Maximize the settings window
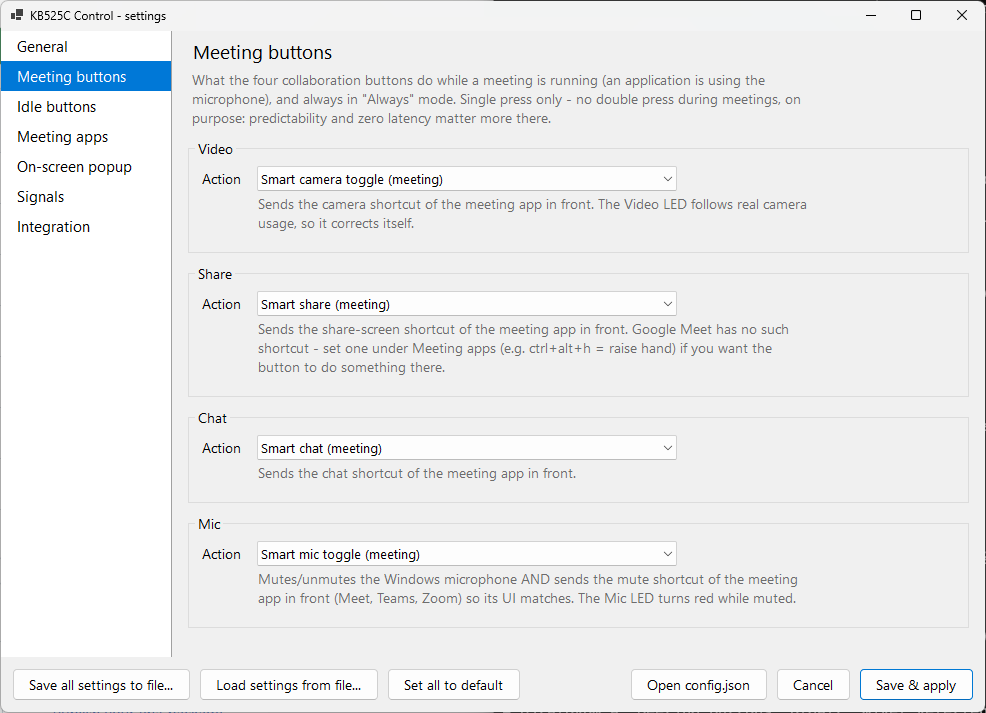Viewport: 986px width, 713px height. point(916,15)
